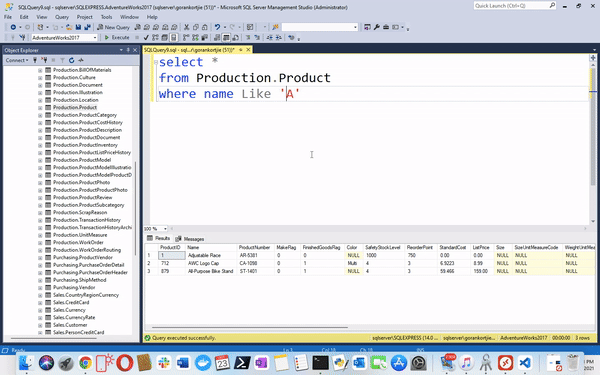
Task: Click the Save All icon
Action: [x=87, y=27]
